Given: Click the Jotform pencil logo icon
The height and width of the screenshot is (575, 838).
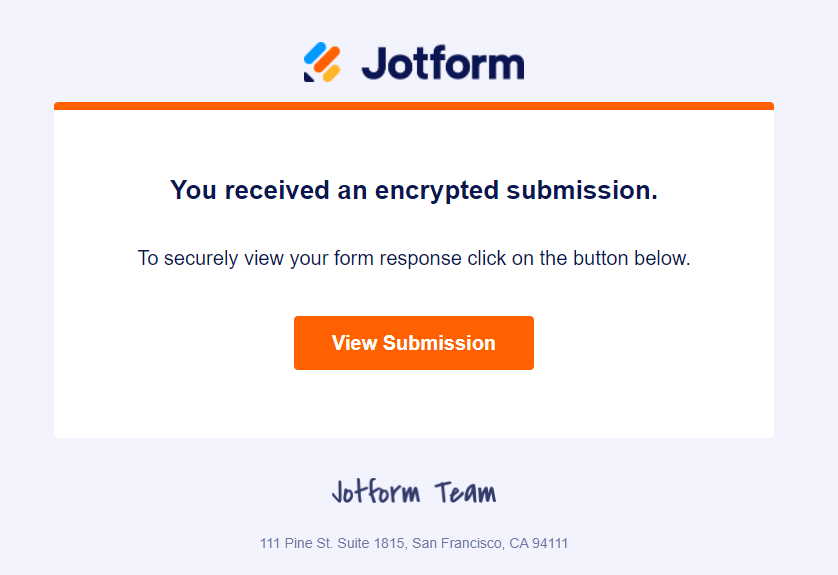Looking at the screenshot, I should click(x=323, y=62).
